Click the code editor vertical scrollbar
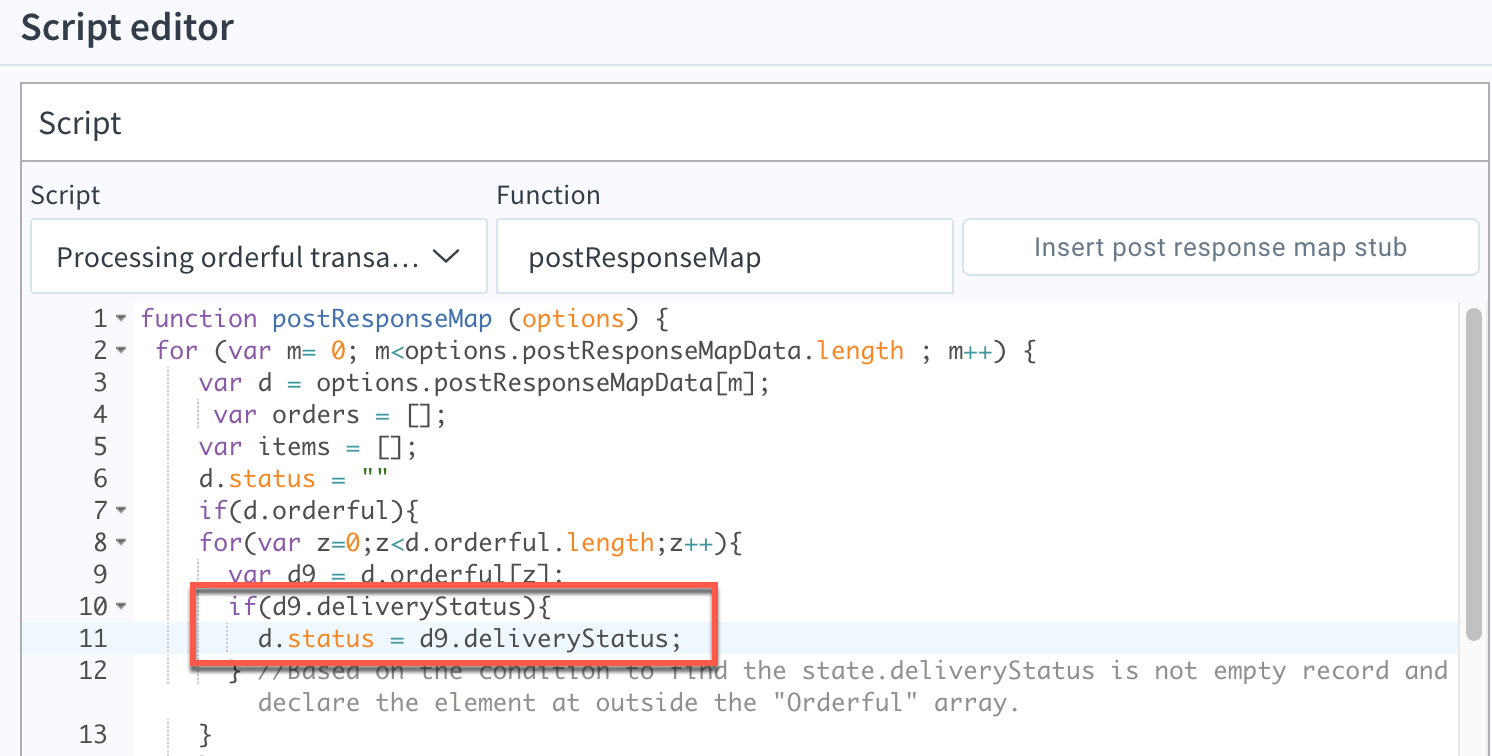This screenshot has height=756, width=1492. click(x=1473, y=474)
